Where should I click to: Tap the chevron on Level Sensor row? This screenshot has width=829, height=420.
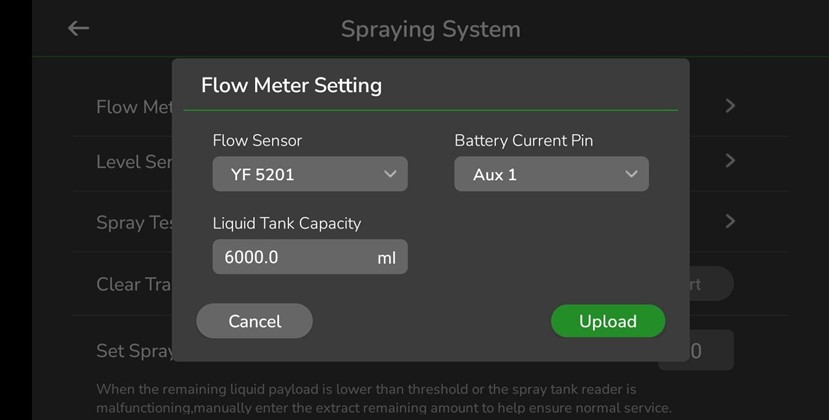(730, 160)
